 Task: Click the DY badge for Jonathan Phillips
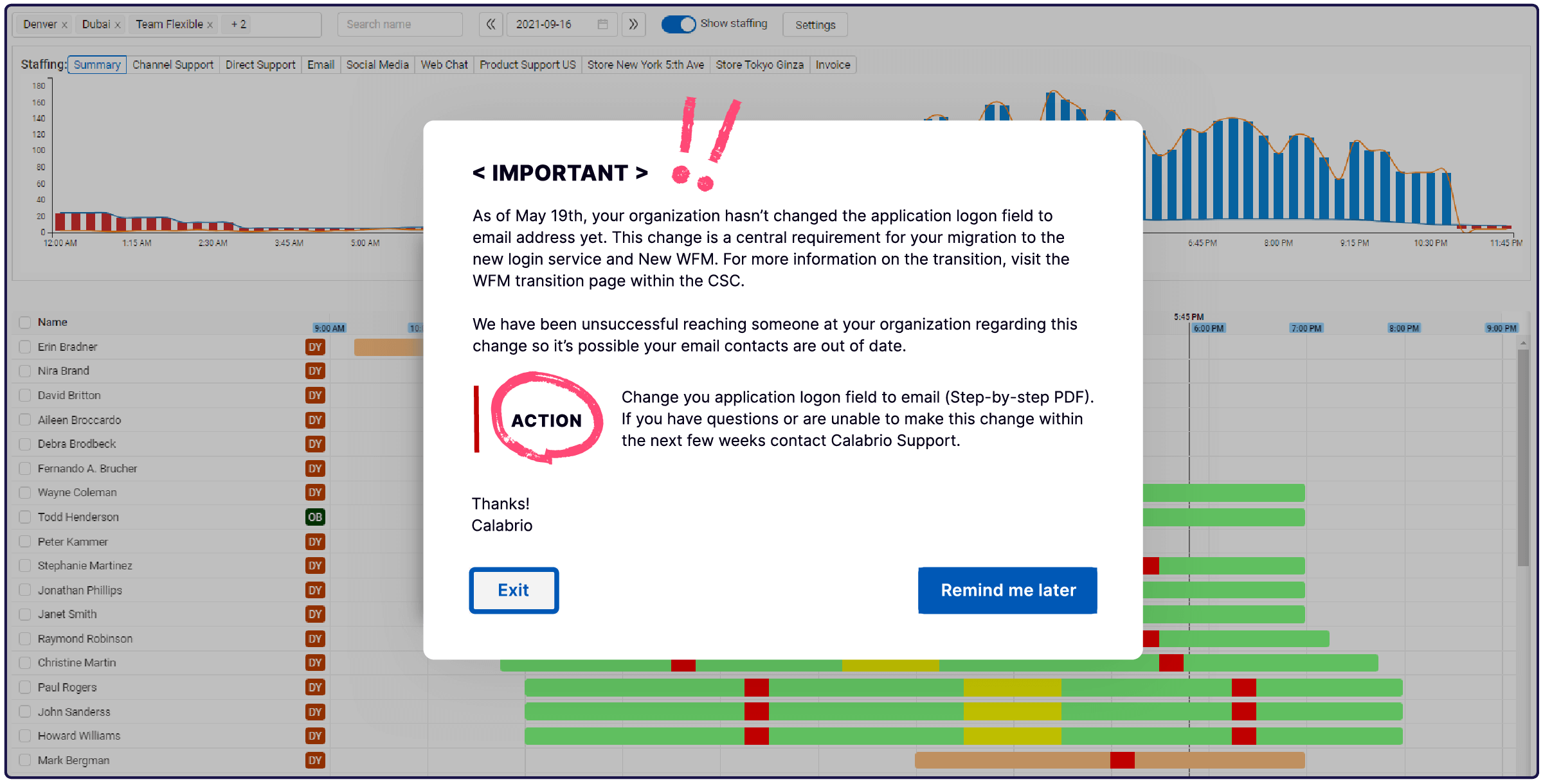click(315, 590)
